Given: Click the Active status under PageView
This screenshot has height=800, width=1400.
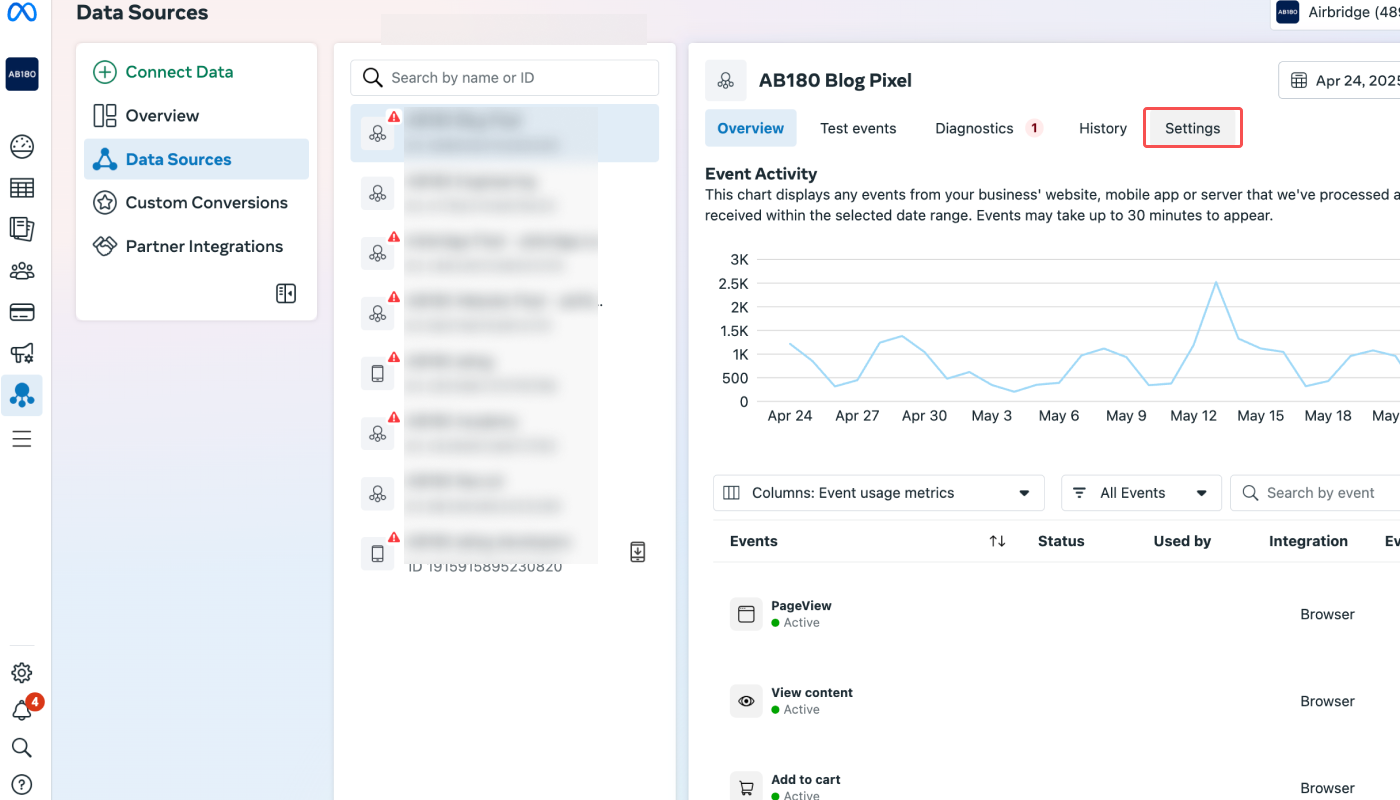Looking at the screenshot, I should click(796, 623).
